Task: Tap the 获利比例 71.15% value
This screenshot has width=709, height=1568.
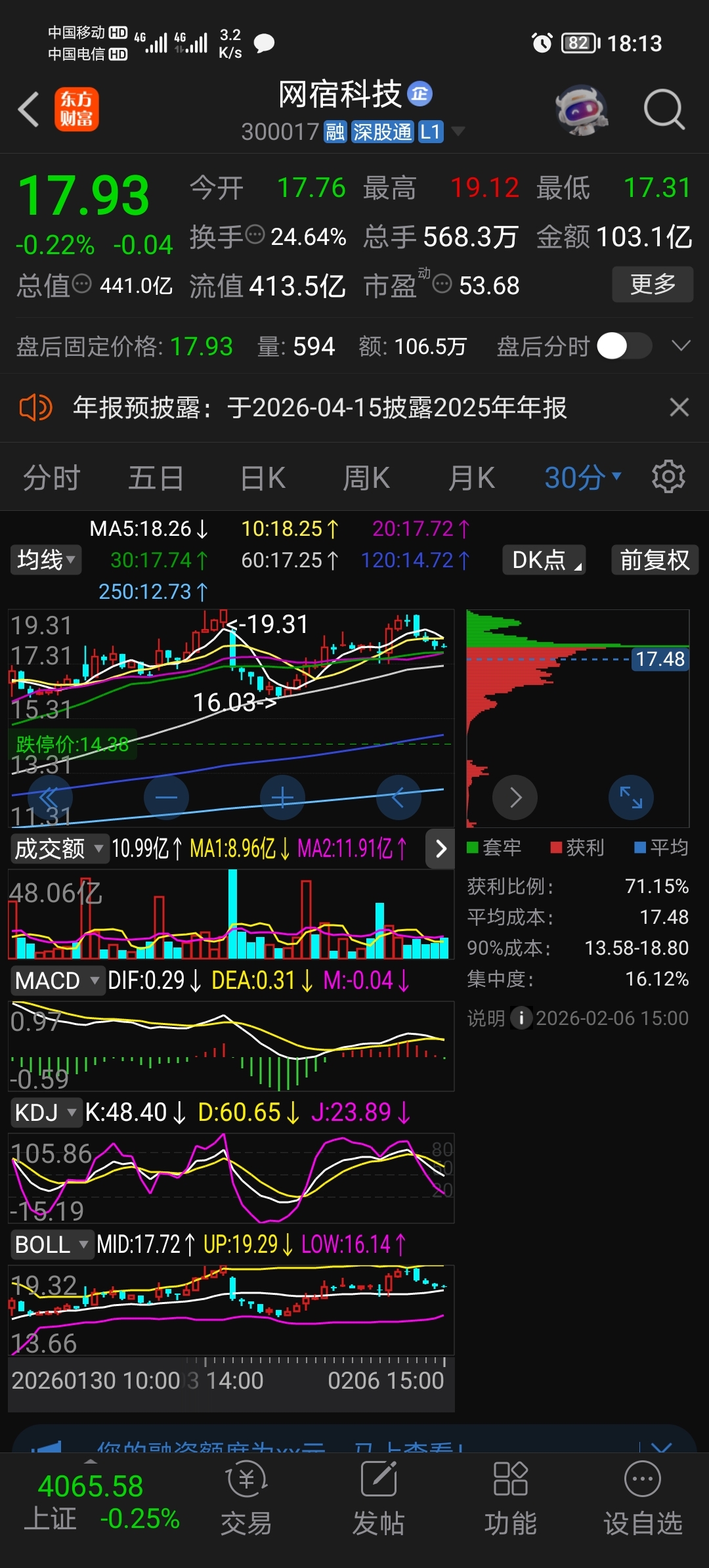Action: (x=656, y=886)
